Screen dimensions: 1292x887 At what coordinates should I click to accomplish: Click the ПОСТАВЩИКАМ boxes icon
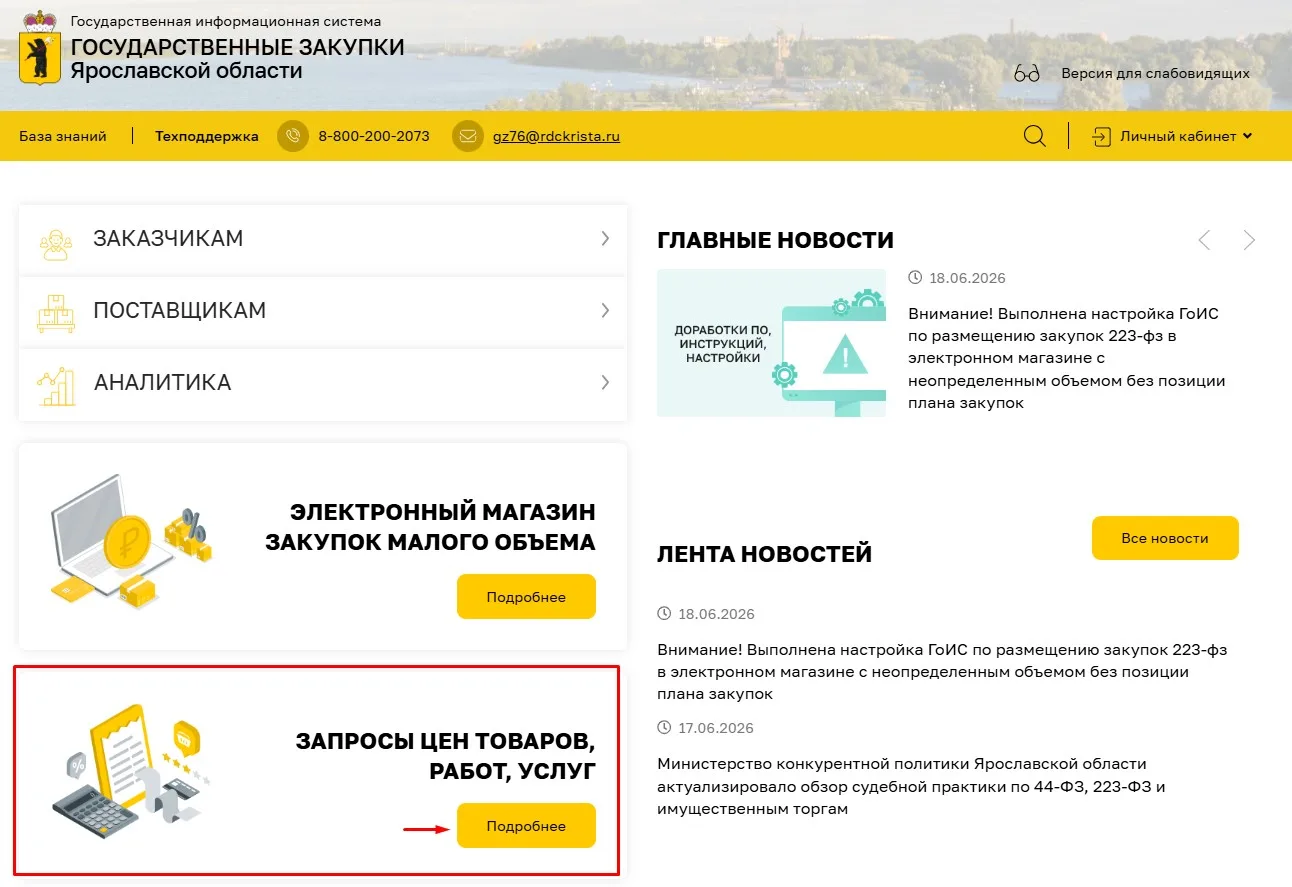(x=56, y=313)
